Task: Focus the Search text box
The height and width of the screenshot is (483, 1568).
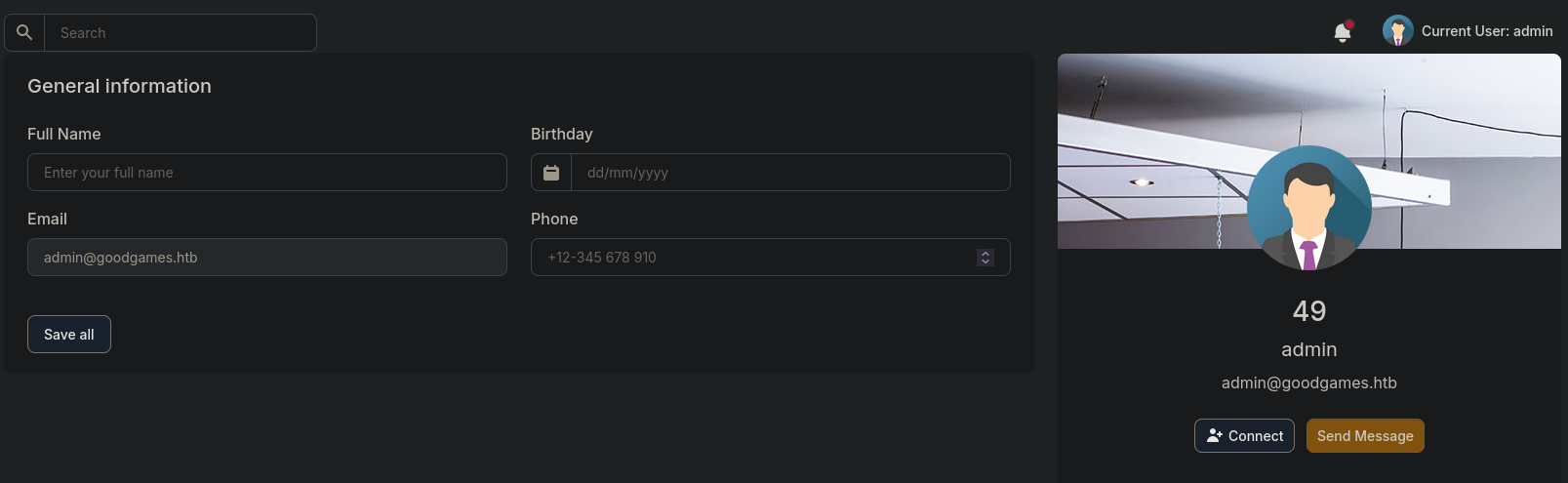Action: point(181,32)
